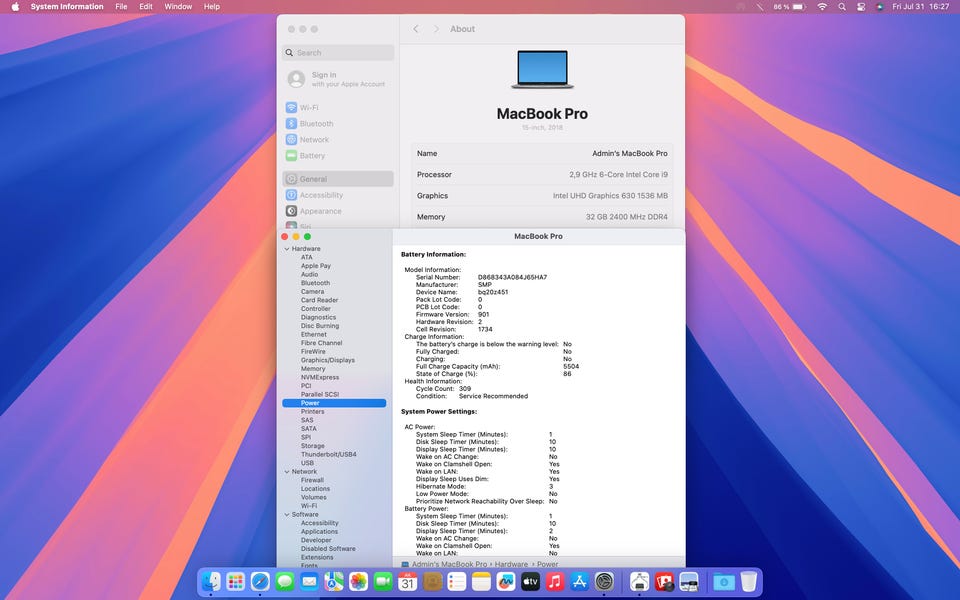Image resolution: width=960 pixels, height=600 pixels.
Task: Collapse the Hardware section in the tree
Action: pos(287,249)
